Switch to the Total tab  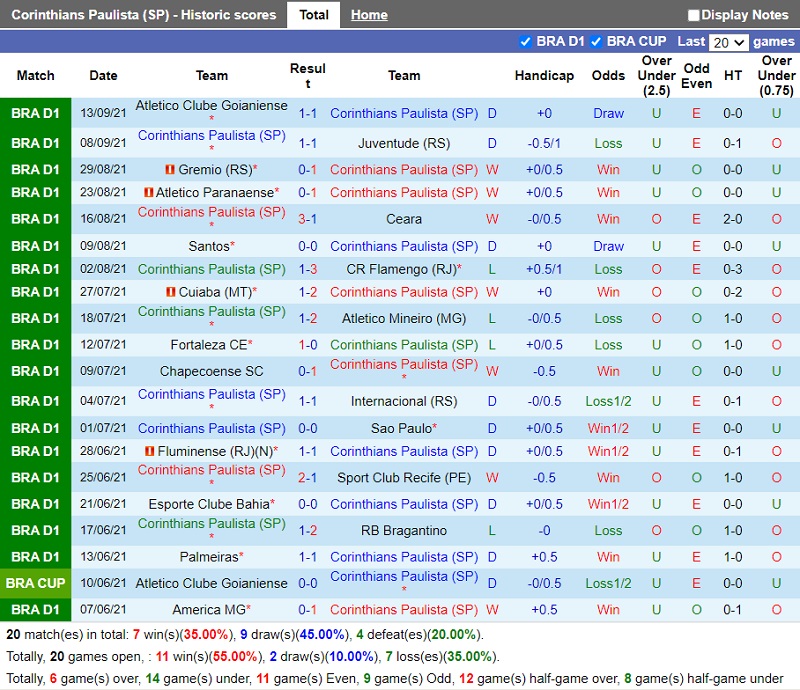[x=314, y=15]
